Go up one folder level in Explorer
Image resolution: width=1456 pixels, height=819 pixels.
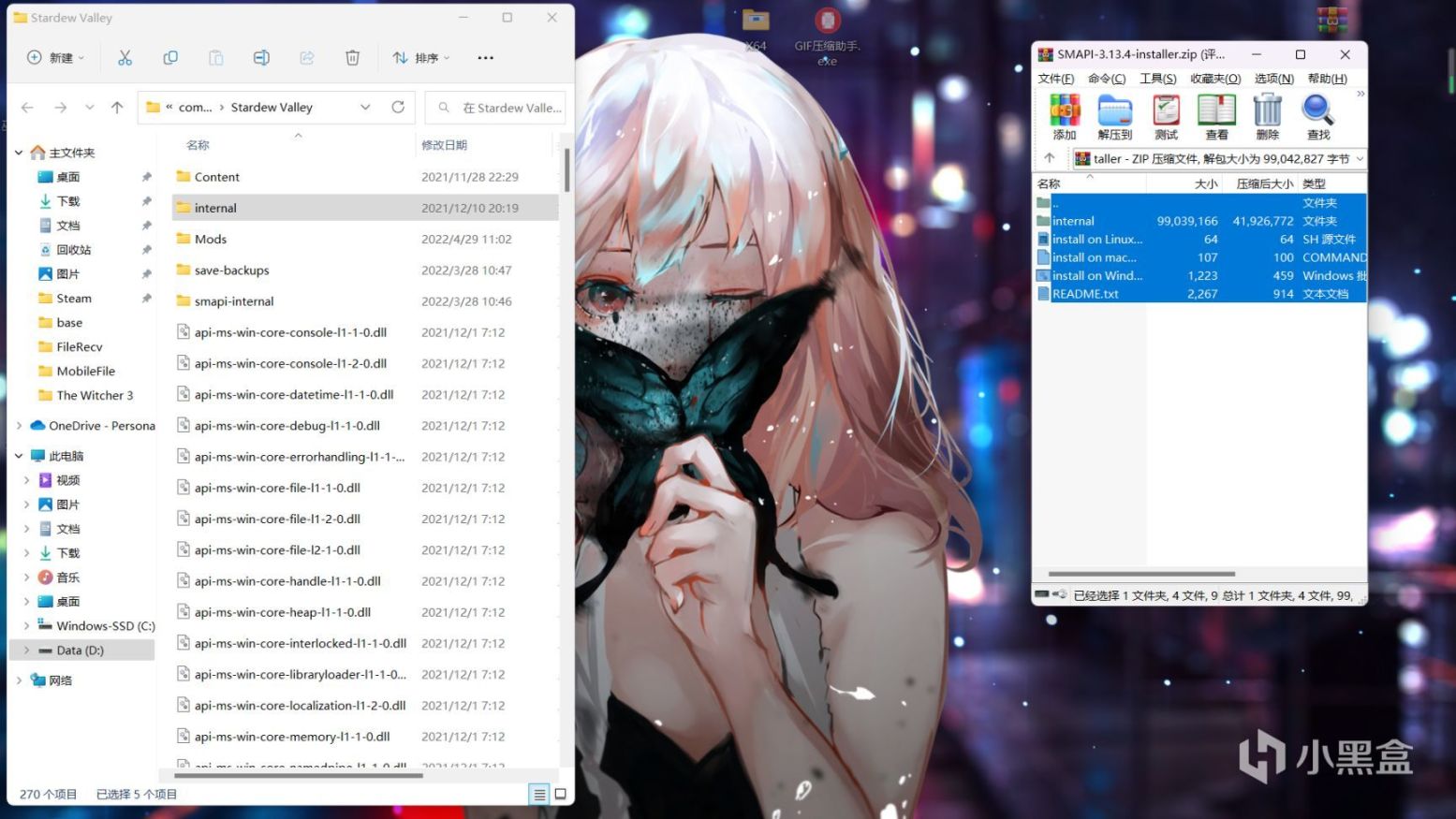pos(117,108)
